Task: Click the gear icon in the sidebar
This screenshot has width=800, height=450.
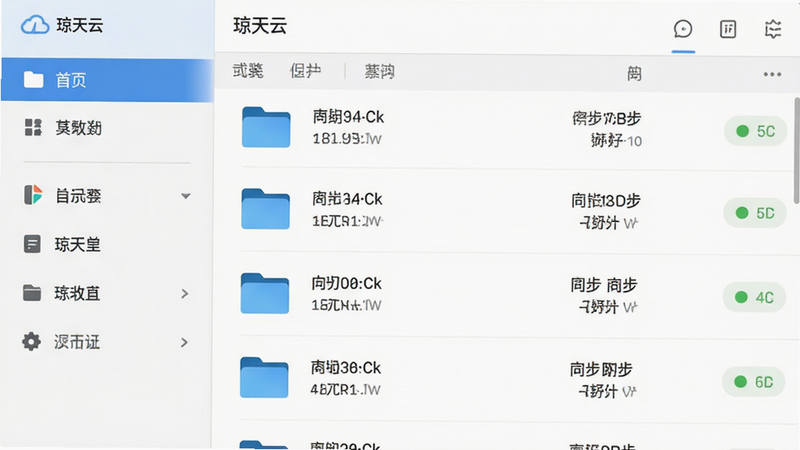Action: (x=31, y=341)
